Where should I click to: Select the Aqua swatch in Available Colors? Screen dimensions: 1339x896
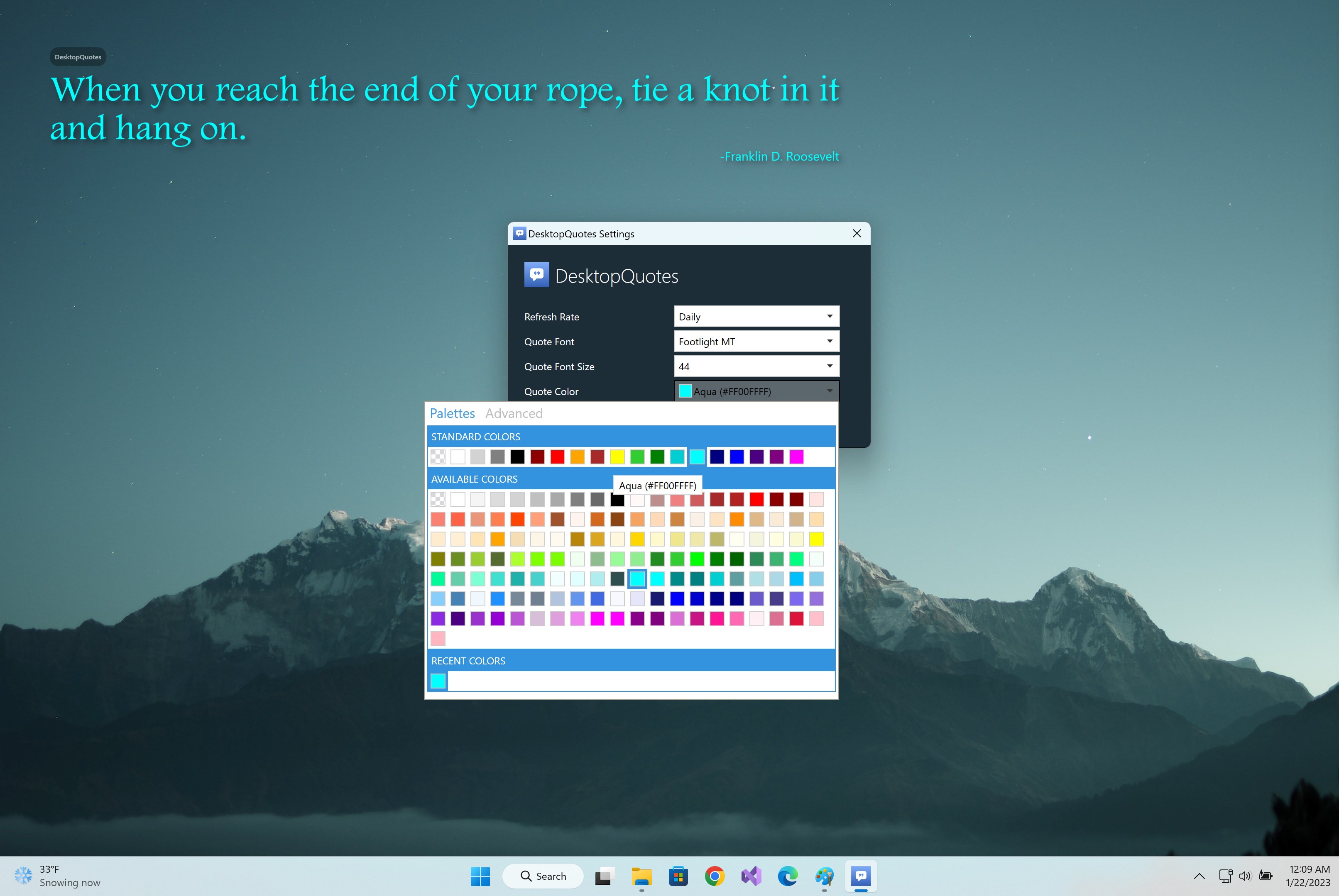(637, 578)
